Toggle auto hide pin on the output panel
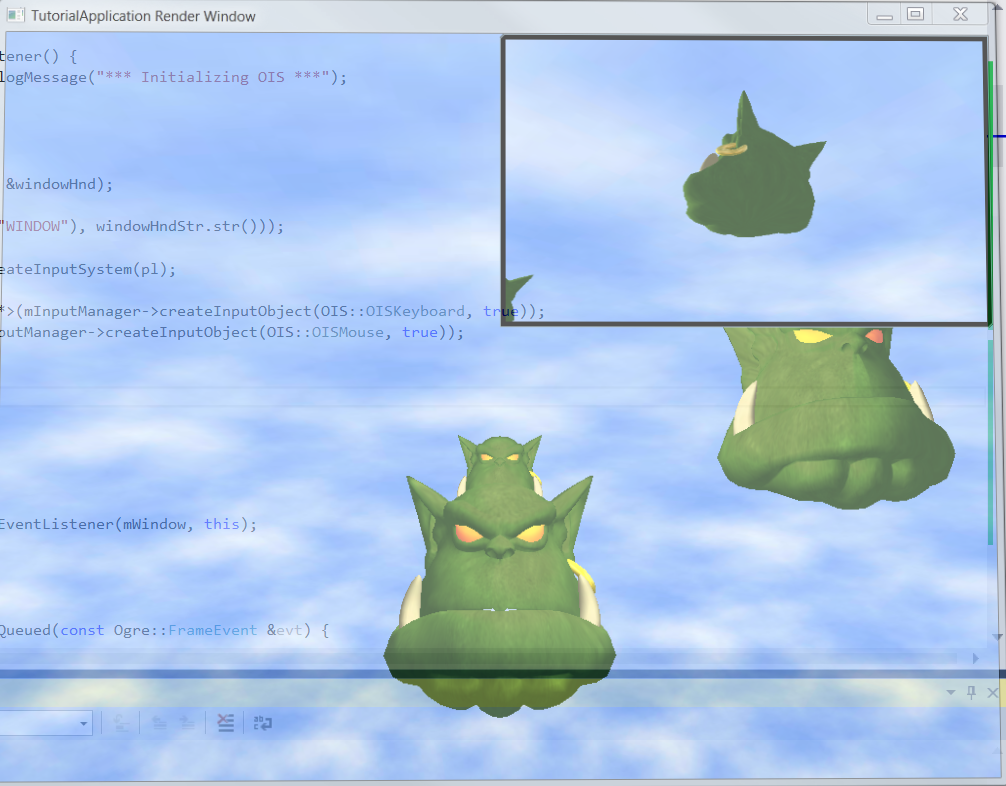The image size is (1006, 786). [971, 692]
